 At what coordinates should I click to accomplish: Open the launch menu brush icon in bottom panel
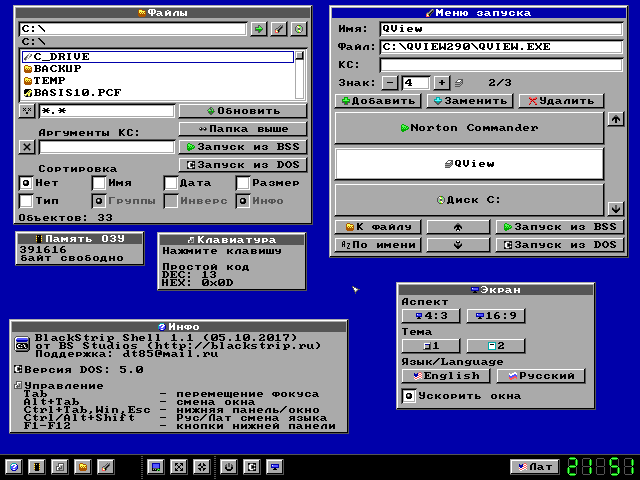point(106,467)
